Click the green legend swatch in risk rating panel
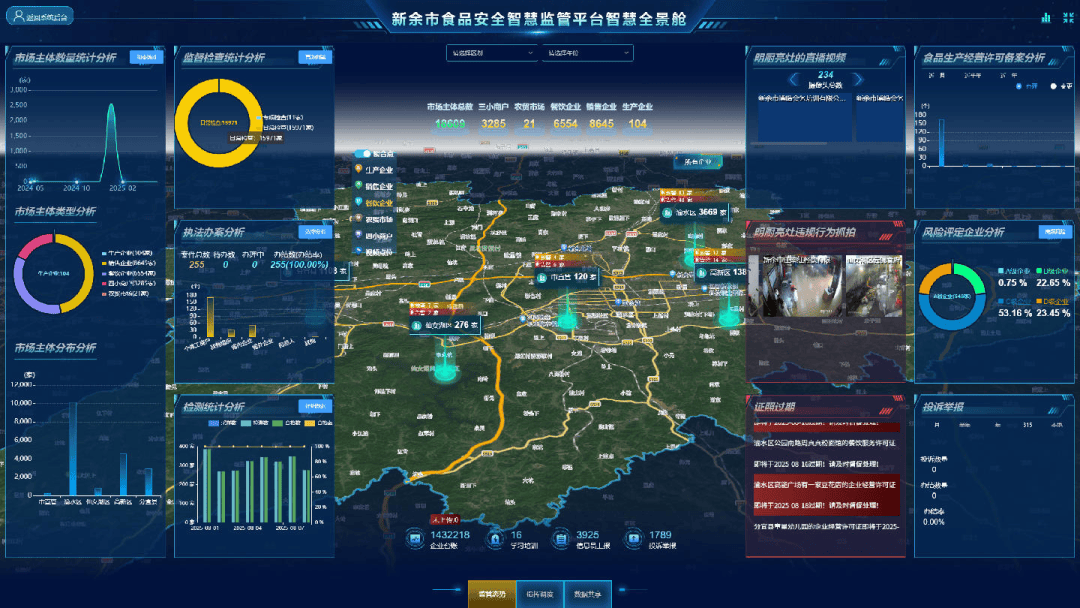Screen dimensions: 1080x608 (1040, 271)
